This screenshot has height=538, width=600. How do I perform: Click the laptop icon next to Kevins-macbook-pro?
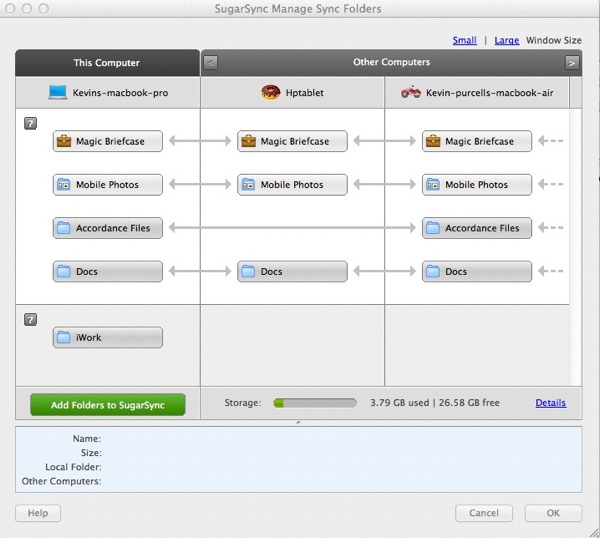58,92
